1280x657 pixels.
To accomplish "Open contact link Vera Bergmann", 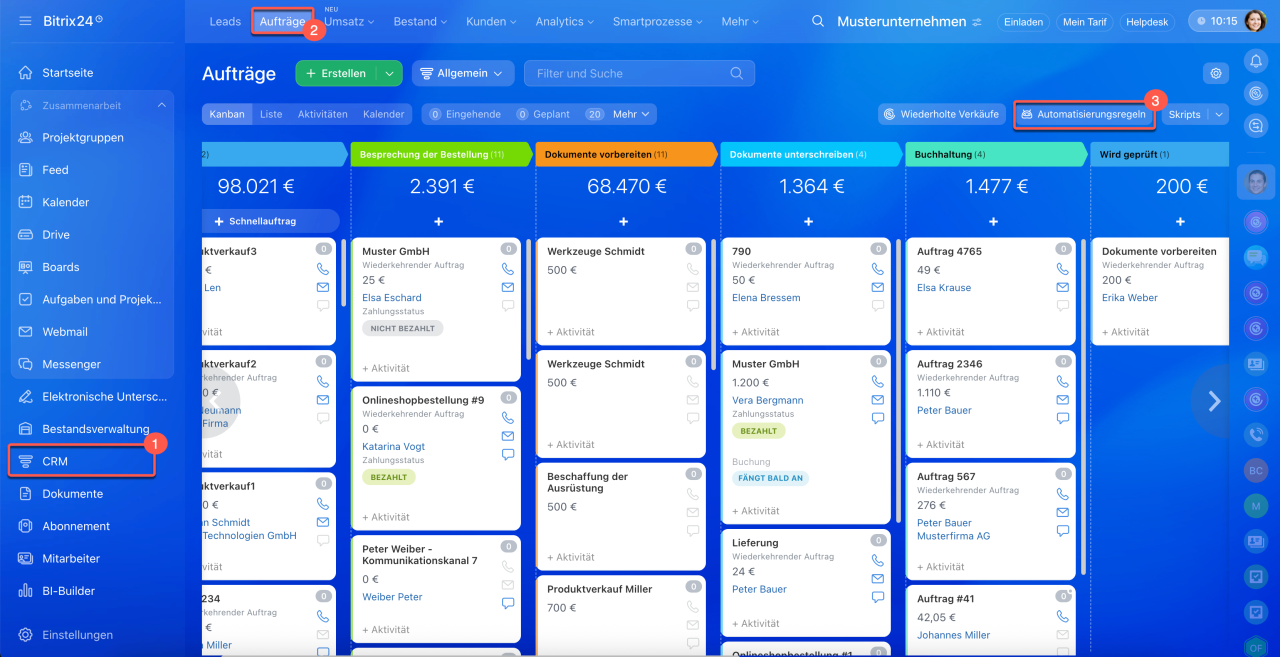I will [x=768, y=400].
